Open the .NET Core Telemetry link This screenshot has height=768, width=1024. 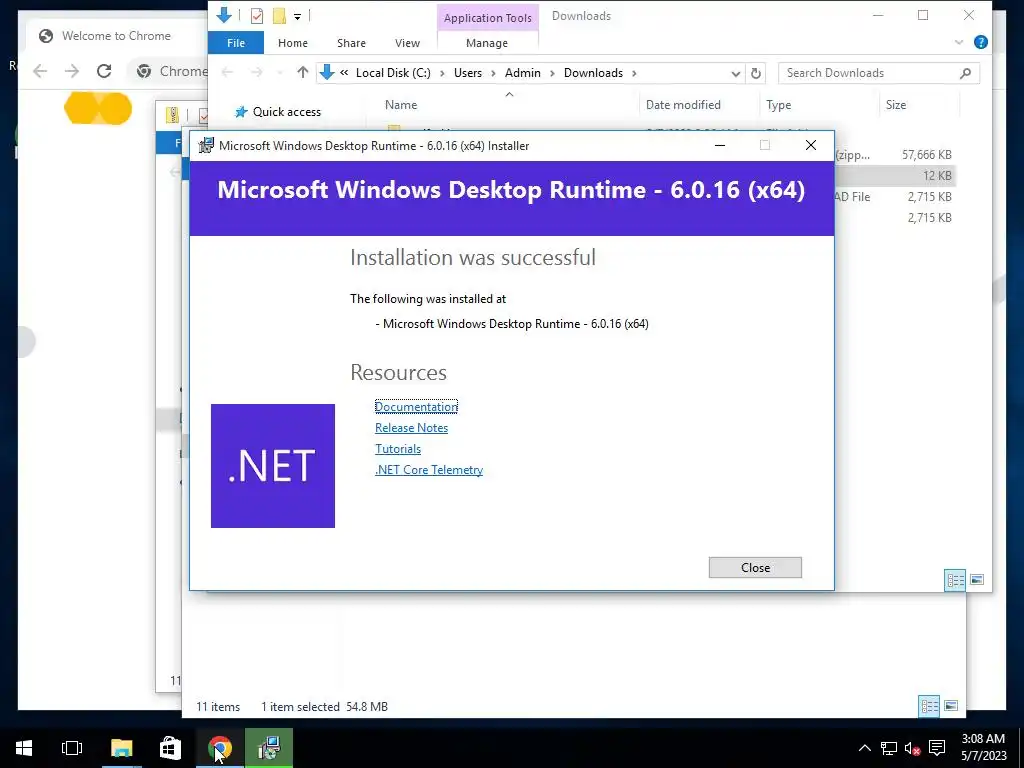(x=429, y=470)
